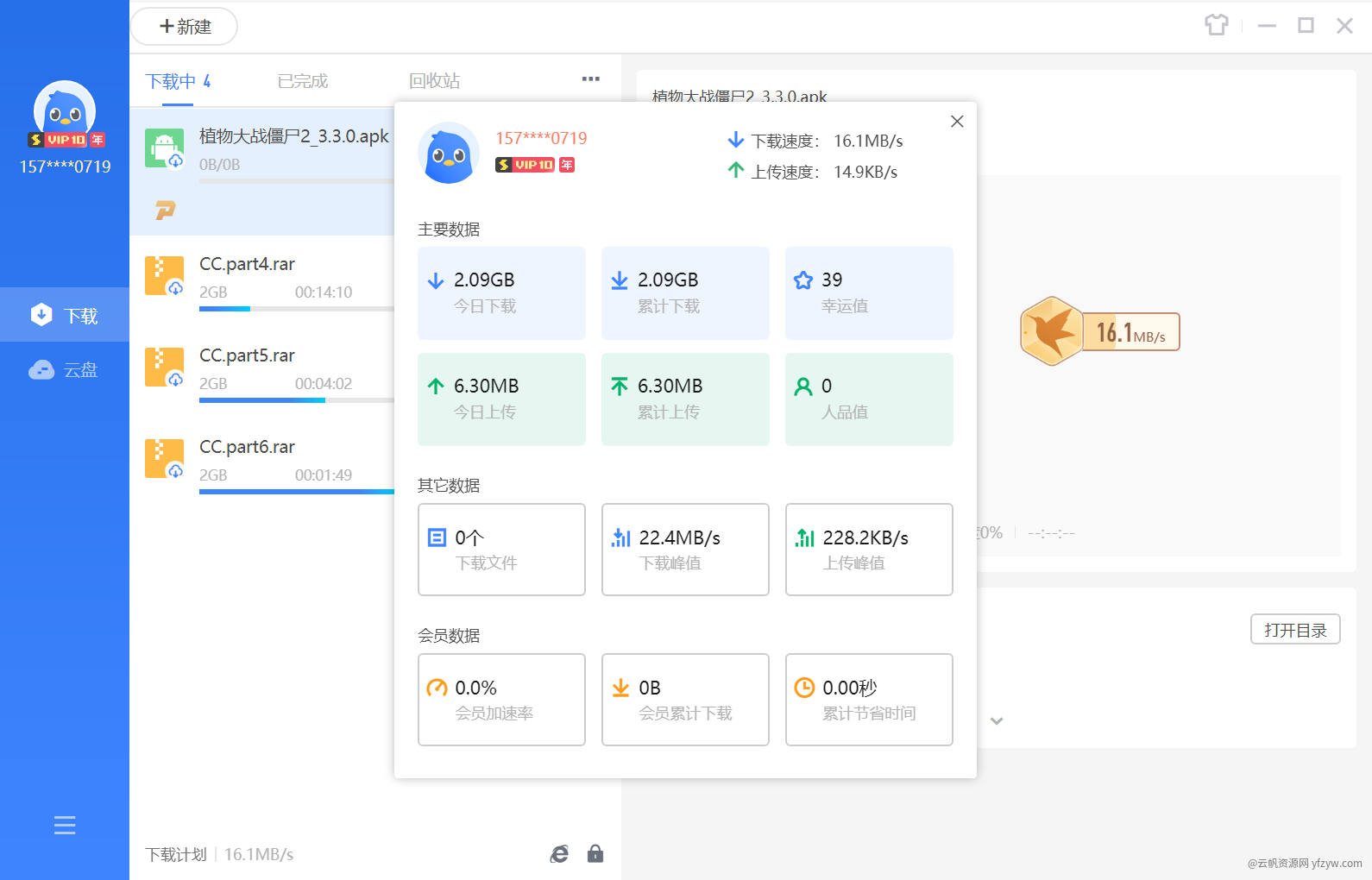Click the sidebar VIP10 badge
This screenshot has width=1372, height=880.
pyautogui.click(x=66, y=140)
